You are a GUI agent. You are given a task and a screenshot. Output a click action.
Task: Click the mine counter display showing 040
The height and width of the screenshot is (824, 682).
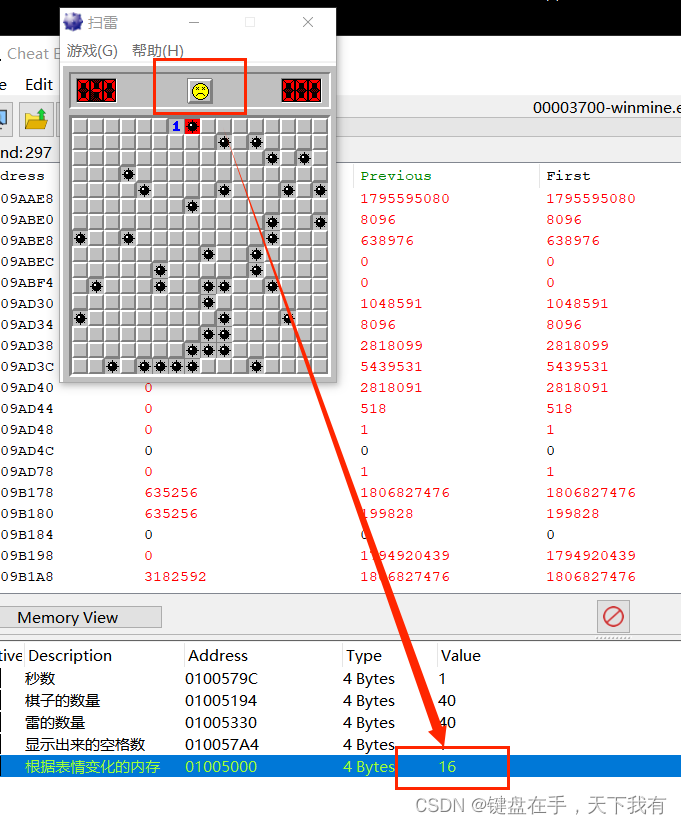96,90
